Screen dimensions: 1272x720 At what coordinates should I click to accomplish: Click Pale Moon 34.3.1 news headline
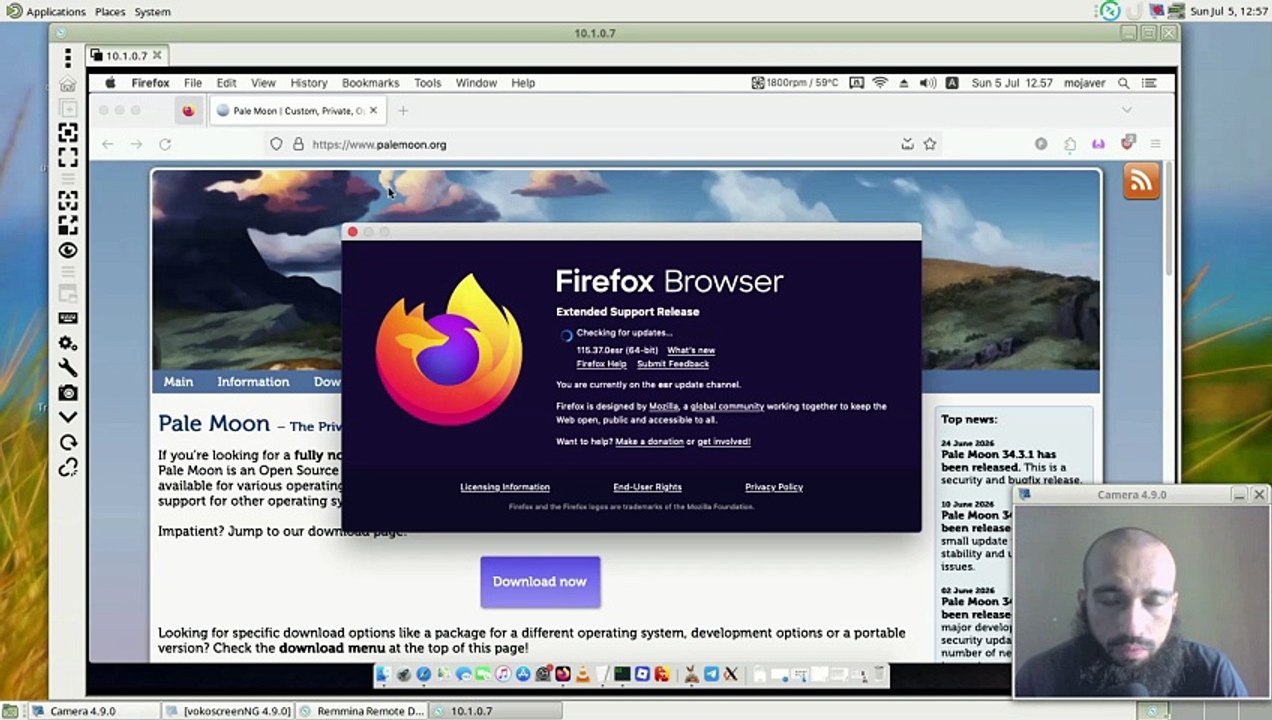tap(998, 460)
